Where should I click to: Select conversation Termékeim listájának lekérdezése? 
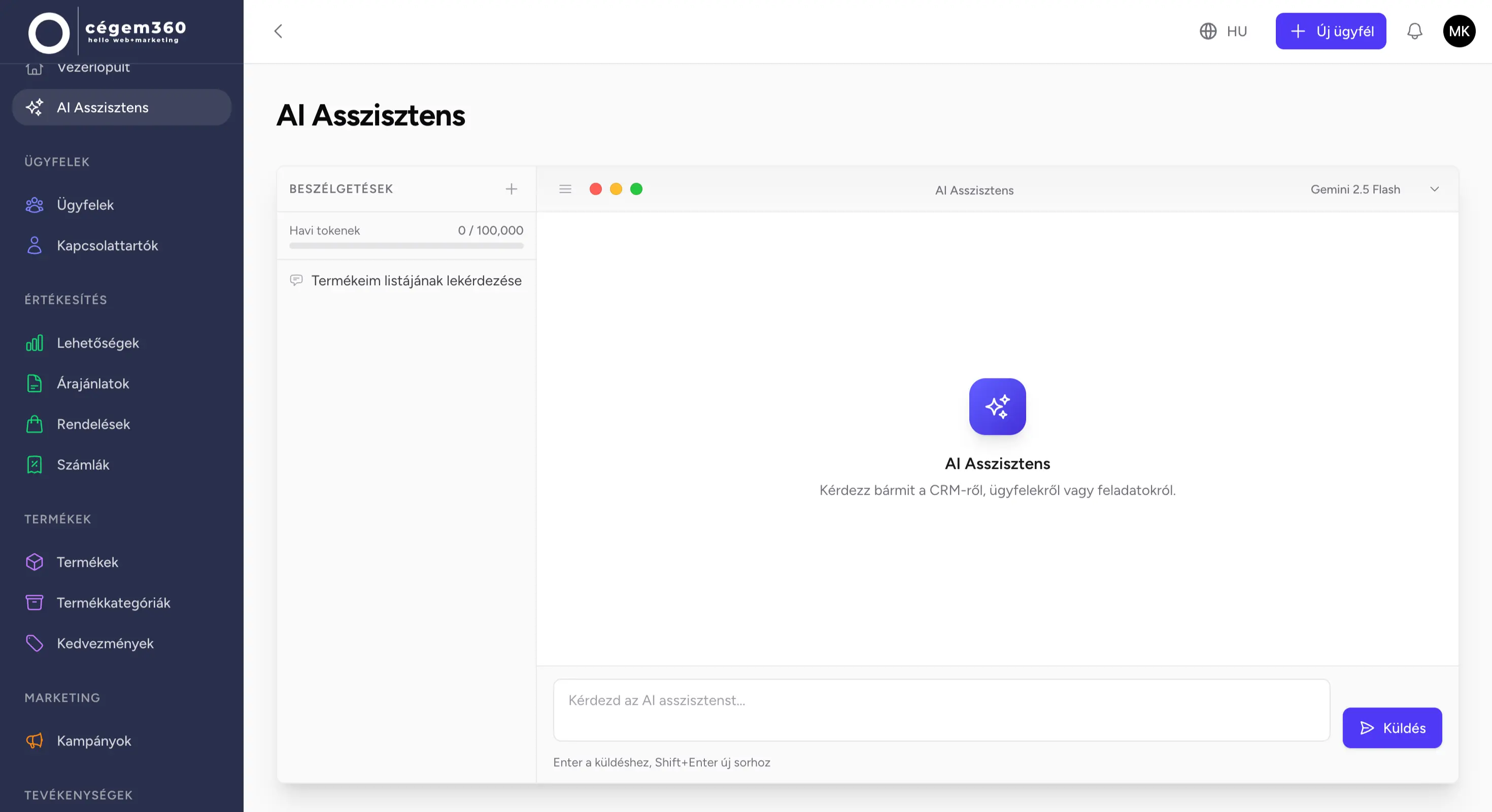[416, 280]
